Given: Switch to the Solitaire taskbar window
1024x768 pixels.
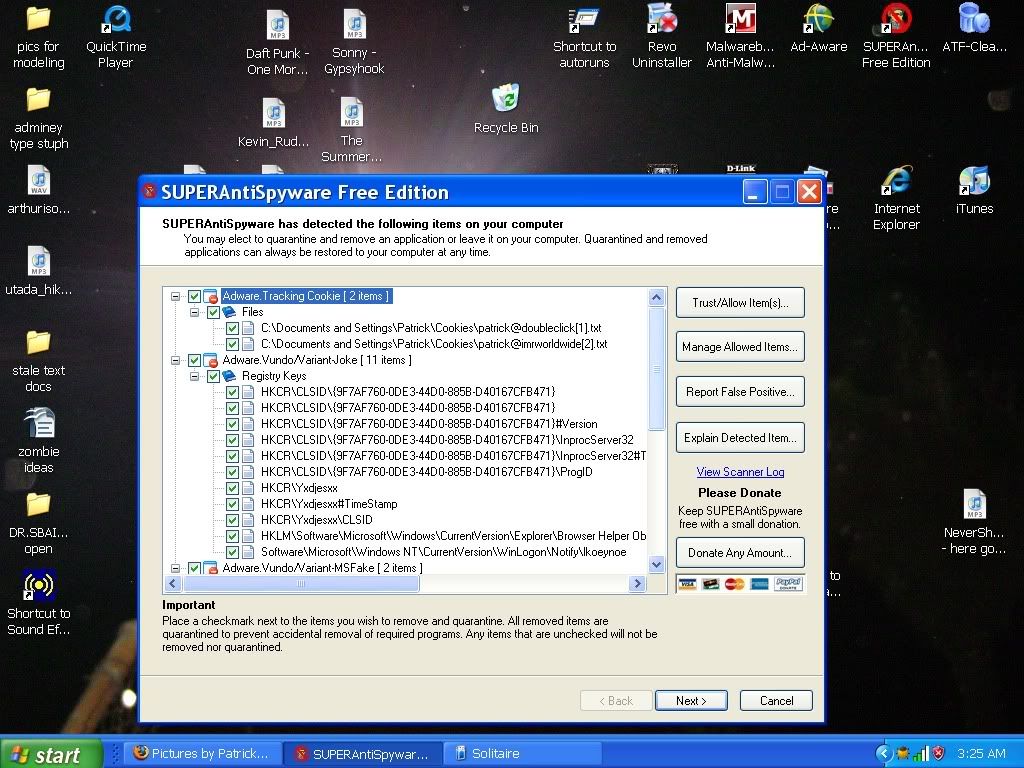Looking at the screenshot, I should (x=522, y=754).
